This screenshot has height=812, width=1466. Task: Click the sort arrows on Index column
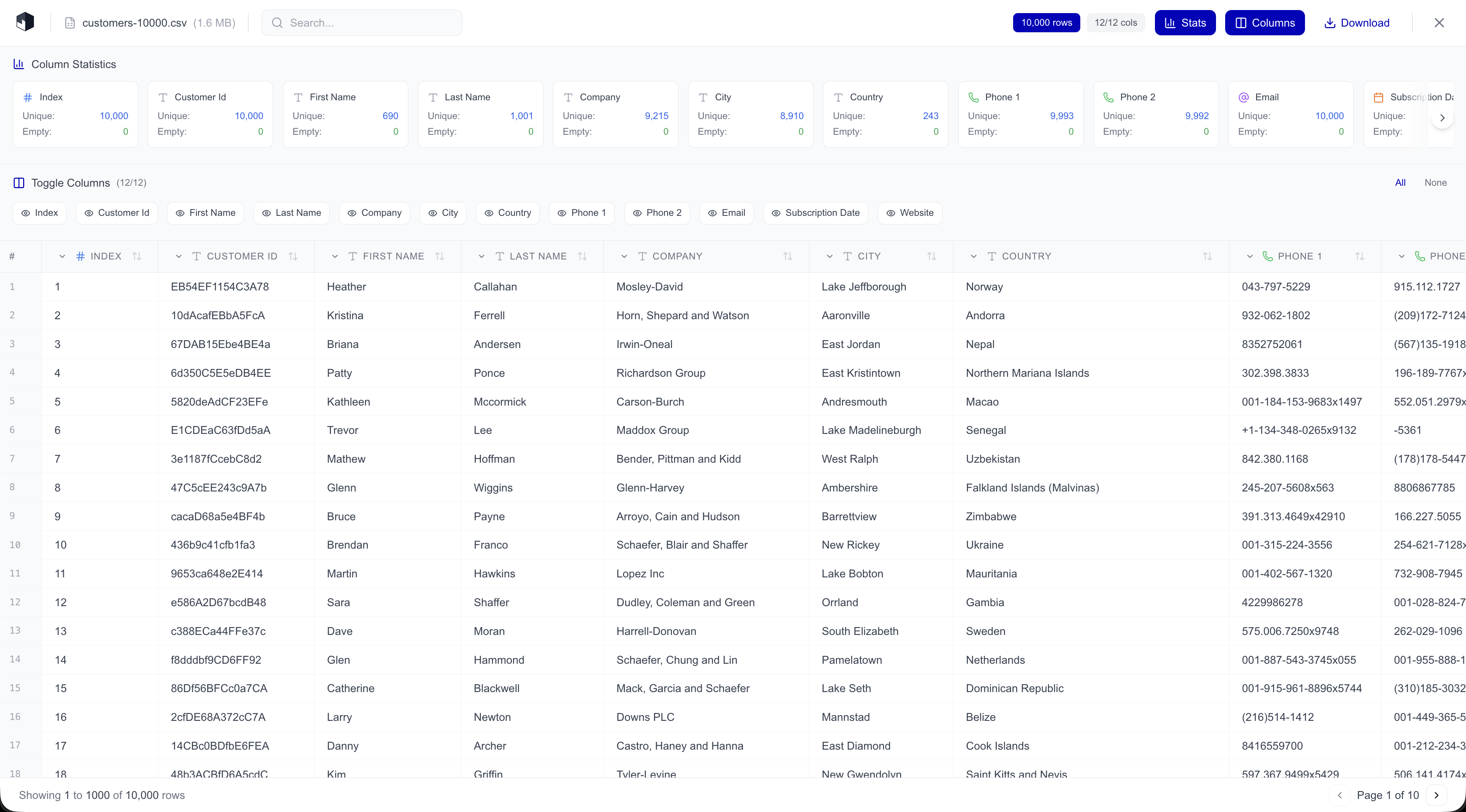[137, 256]
